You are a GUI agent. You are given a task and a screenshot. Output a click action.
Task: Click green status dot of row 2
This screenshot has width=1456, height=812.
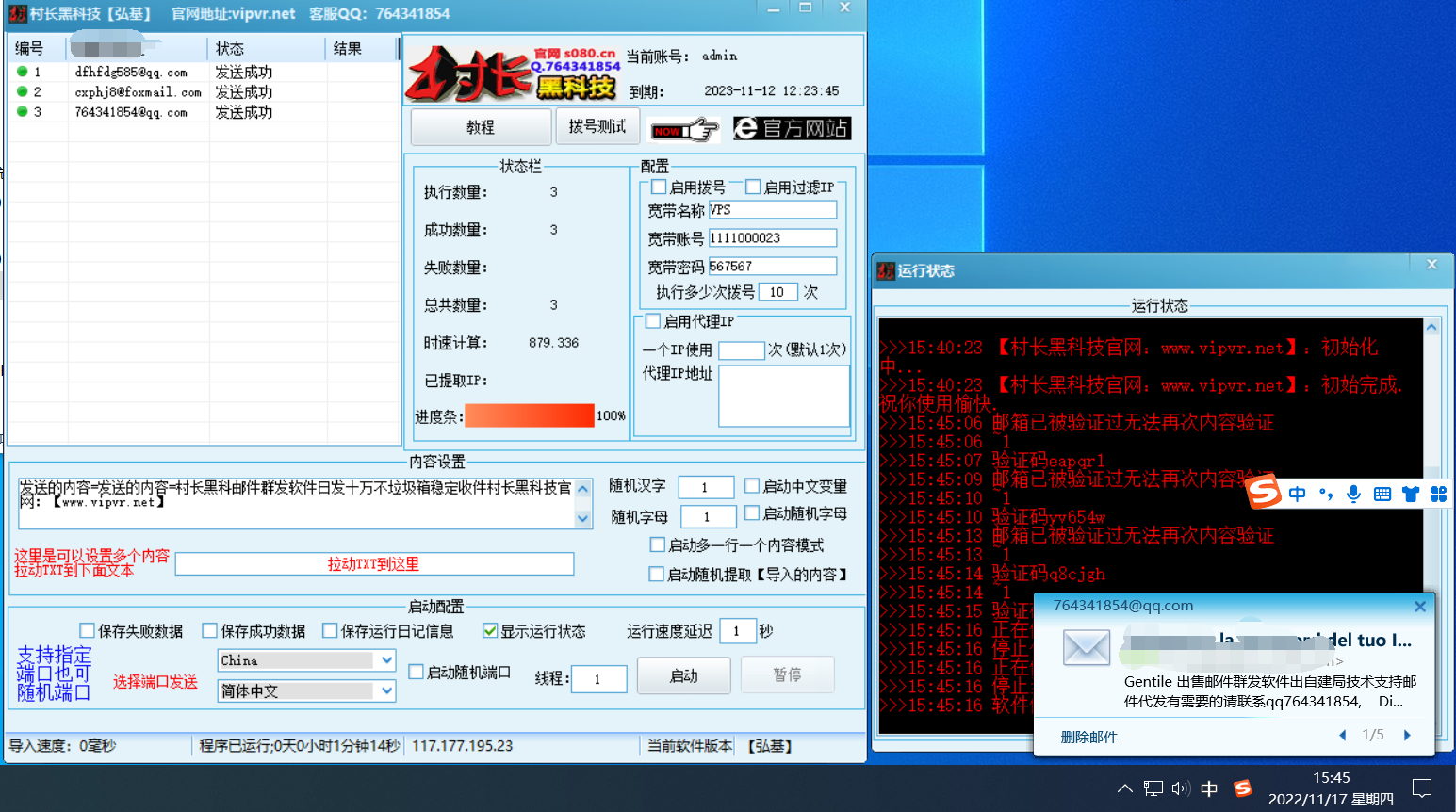(22, 91)
